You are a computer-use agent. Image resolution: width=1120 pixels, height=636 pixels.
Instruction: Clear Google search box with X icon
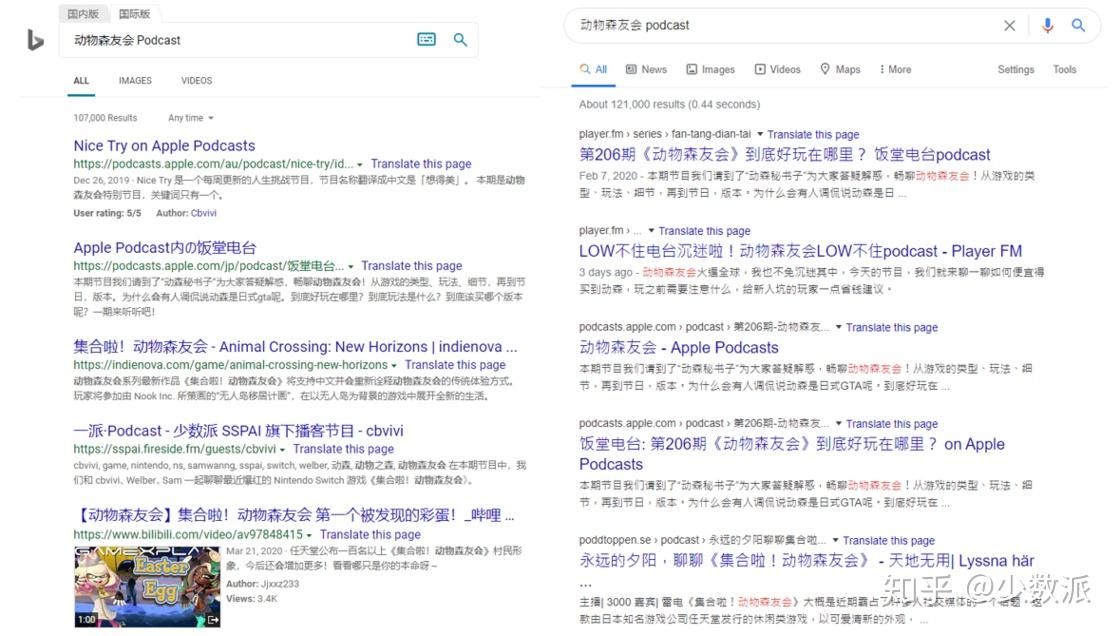[1009, 26]
